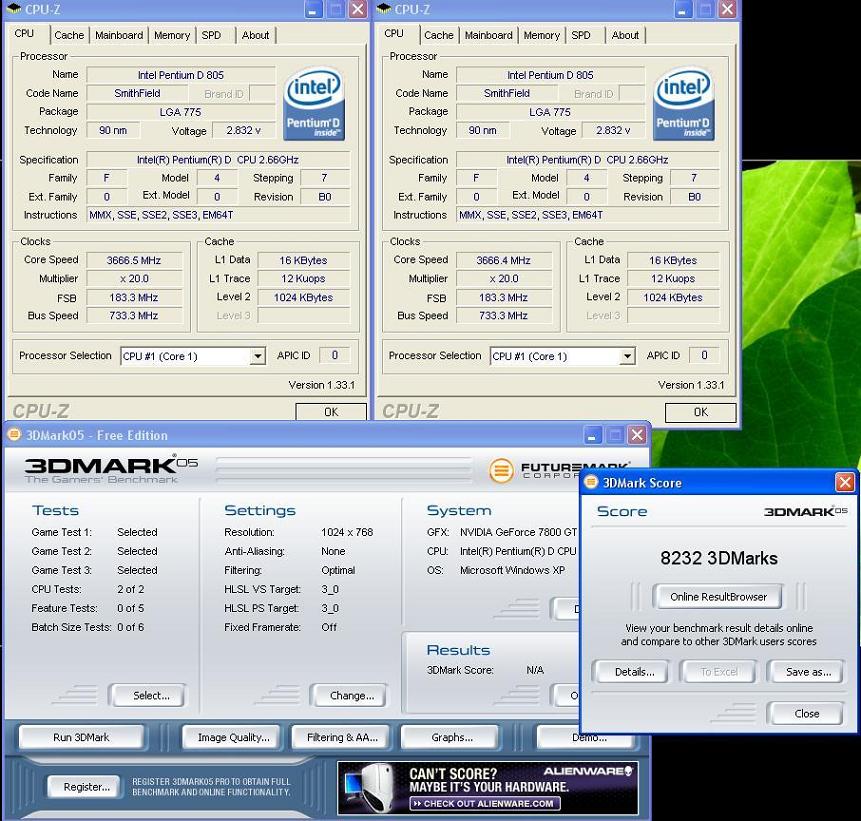Click '1024 KBytes' Level 2 in right CPU-Z
861x821 pixels.
(673, 297)
